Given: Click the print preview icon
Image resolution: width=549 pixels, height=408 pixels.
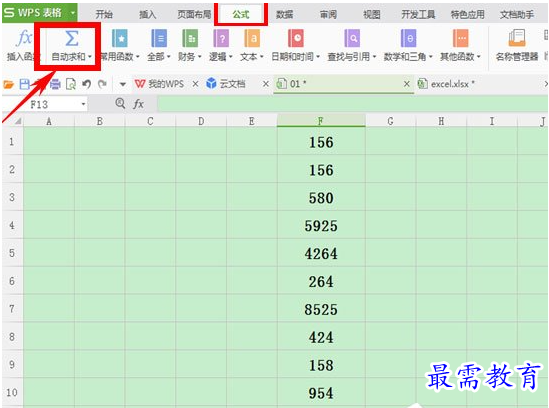Looking at the screenshot, I should click(71, 84).
